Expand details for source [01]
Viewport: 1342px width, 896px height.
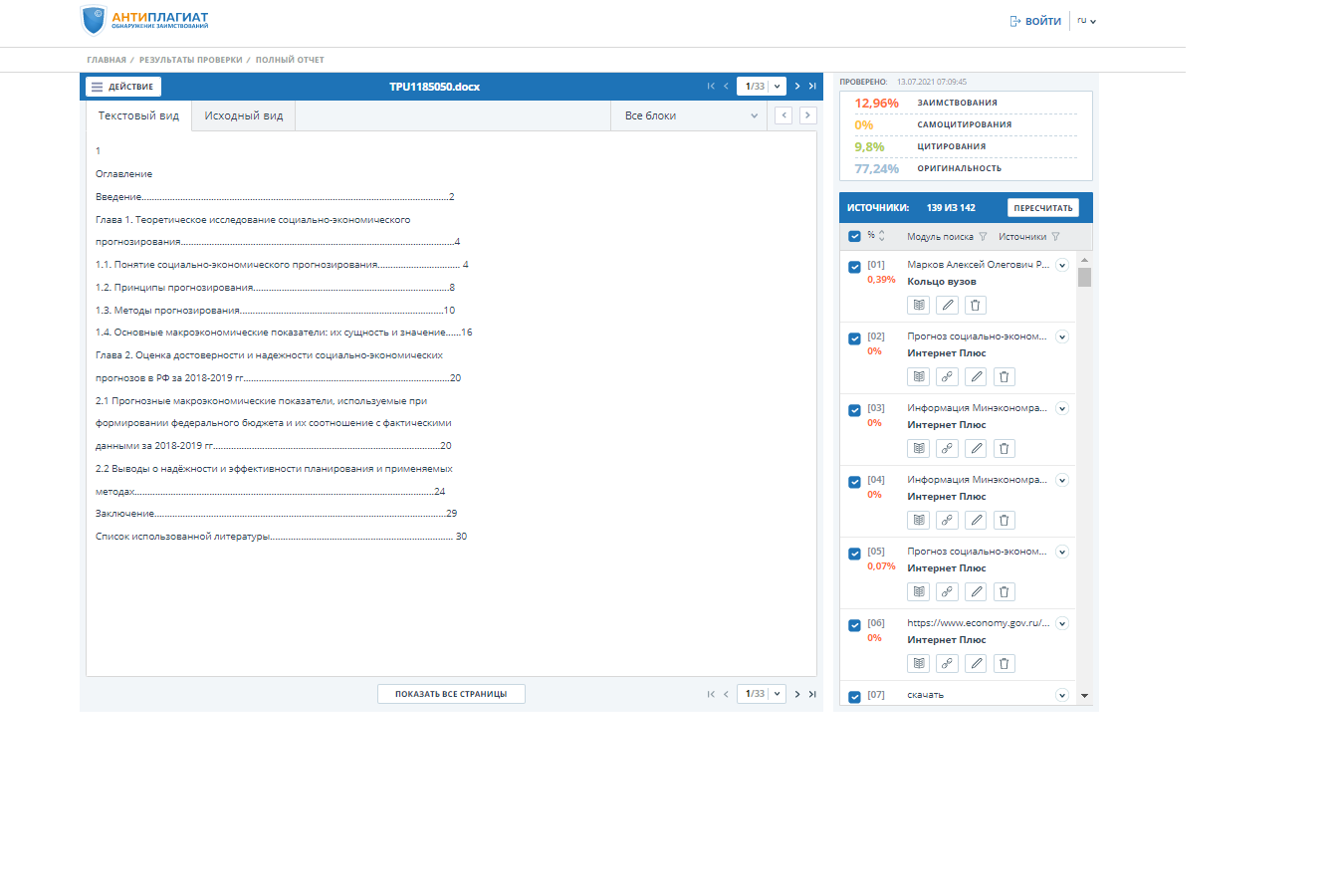[1062, 265]
